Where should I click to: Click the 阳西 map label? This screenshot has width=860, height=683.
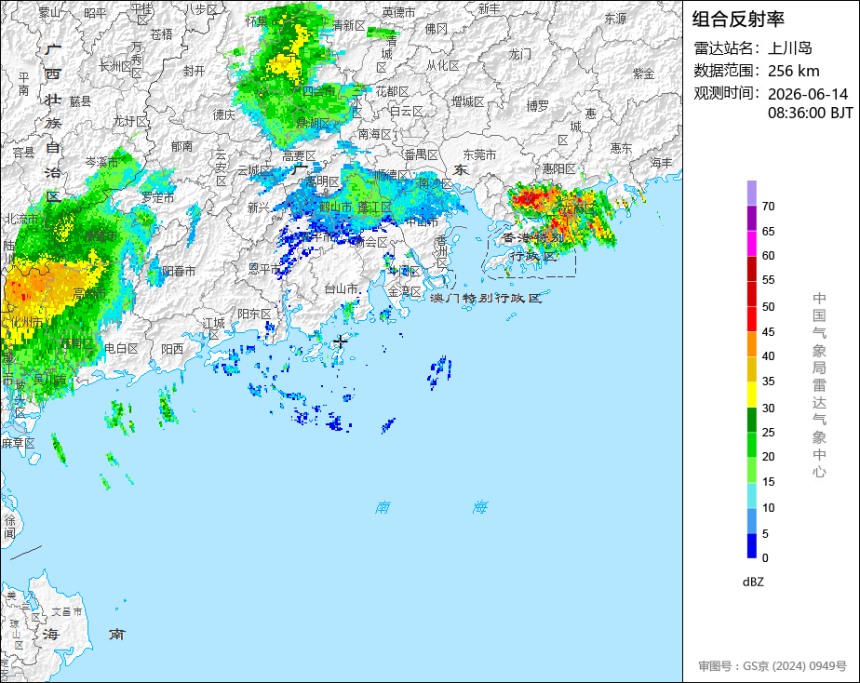173,349
